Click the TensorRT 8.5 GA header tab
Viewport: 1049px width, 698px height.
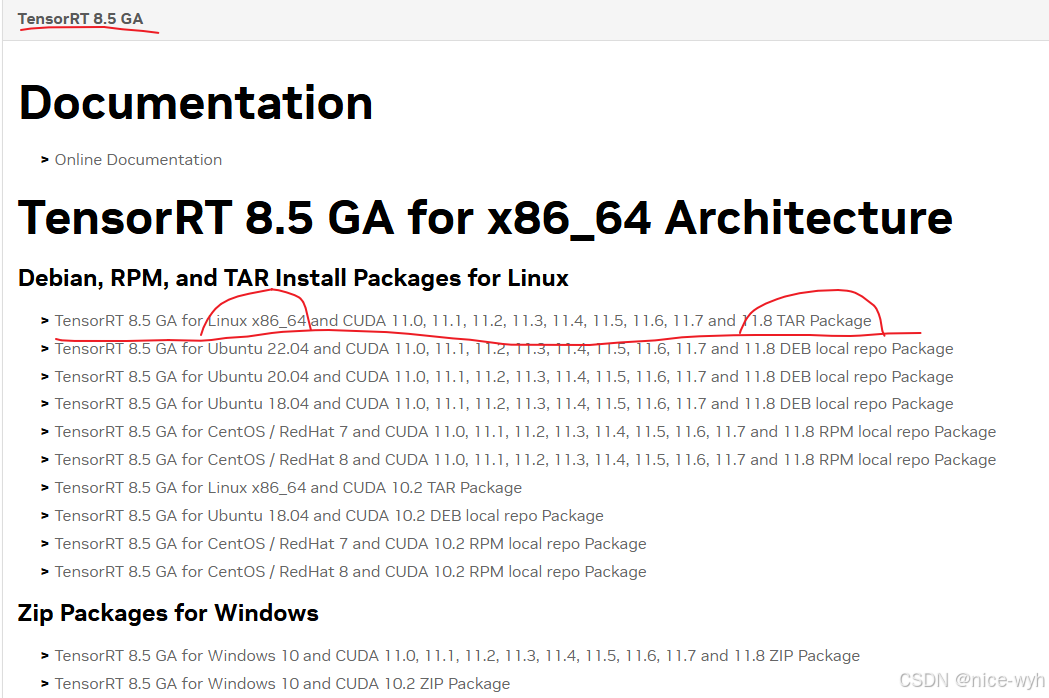(80, 19)
